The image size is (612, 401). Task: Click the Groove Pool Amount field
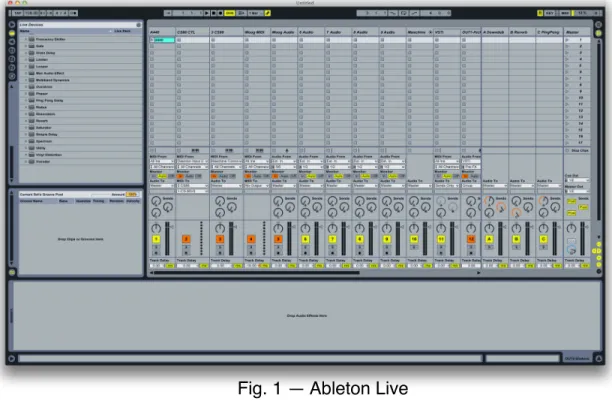(x=132, y=194)
